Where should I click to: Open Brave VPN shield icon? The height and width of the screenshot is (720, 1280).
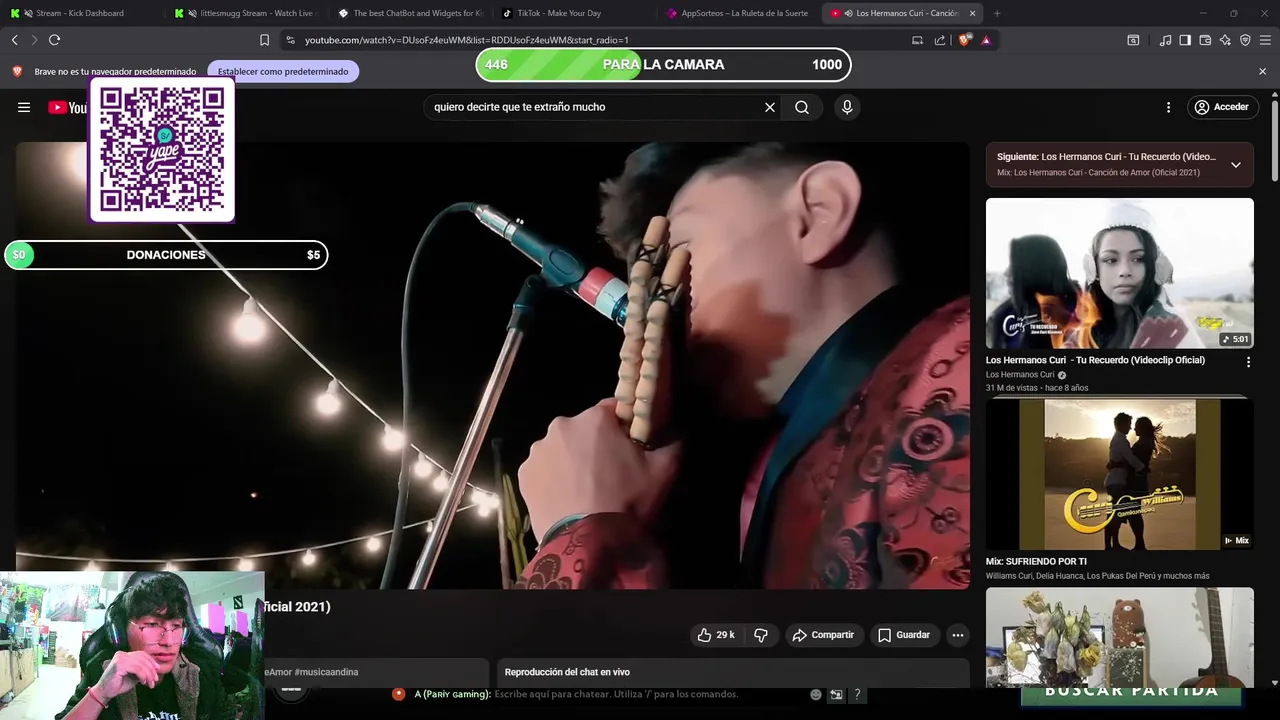coord(1245,40)
